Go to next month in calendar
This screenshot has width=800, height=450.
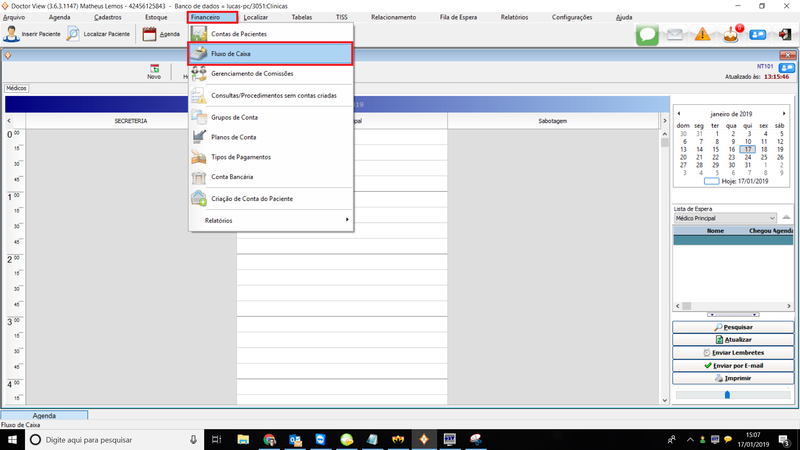785,114
